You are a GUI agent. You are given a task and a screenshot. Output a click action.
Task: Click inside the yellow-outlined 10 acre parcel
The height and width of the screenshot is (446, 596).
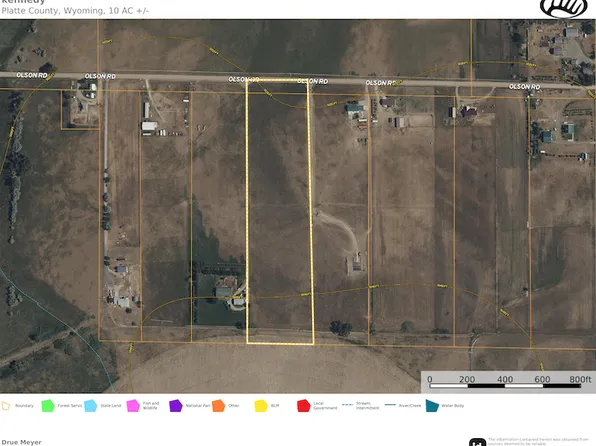click(279, 213)
